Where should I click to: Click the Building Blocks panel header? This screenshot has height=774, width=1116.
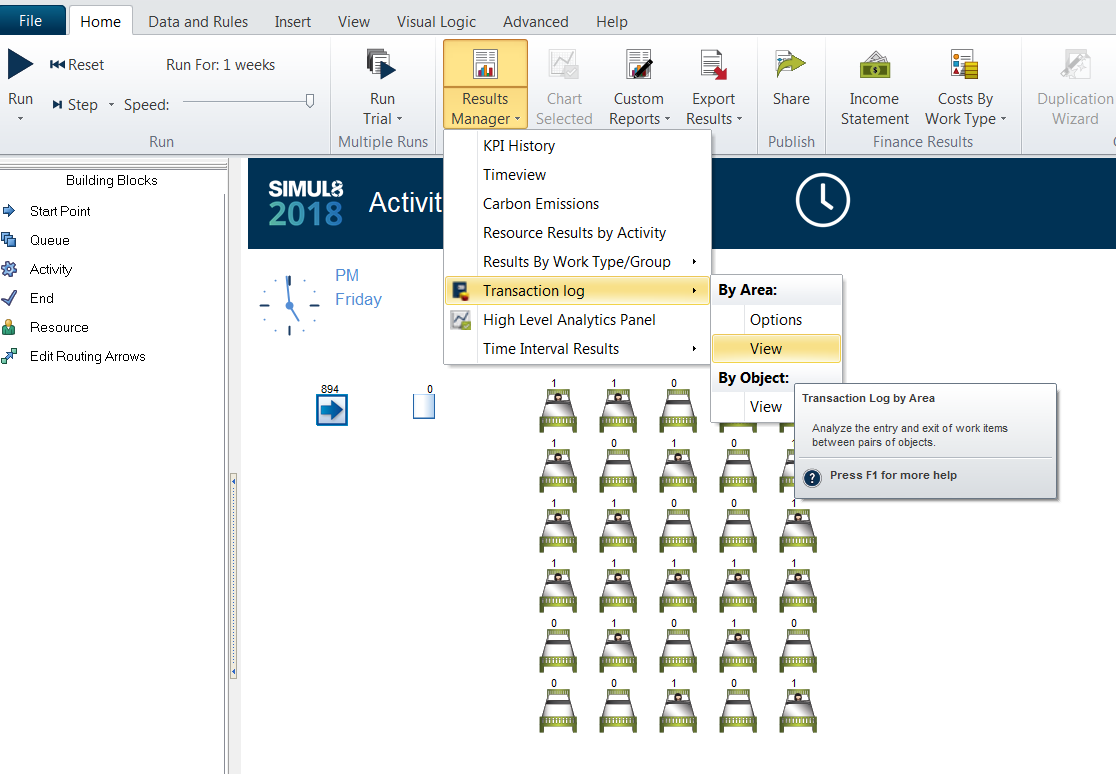point(112,180)
